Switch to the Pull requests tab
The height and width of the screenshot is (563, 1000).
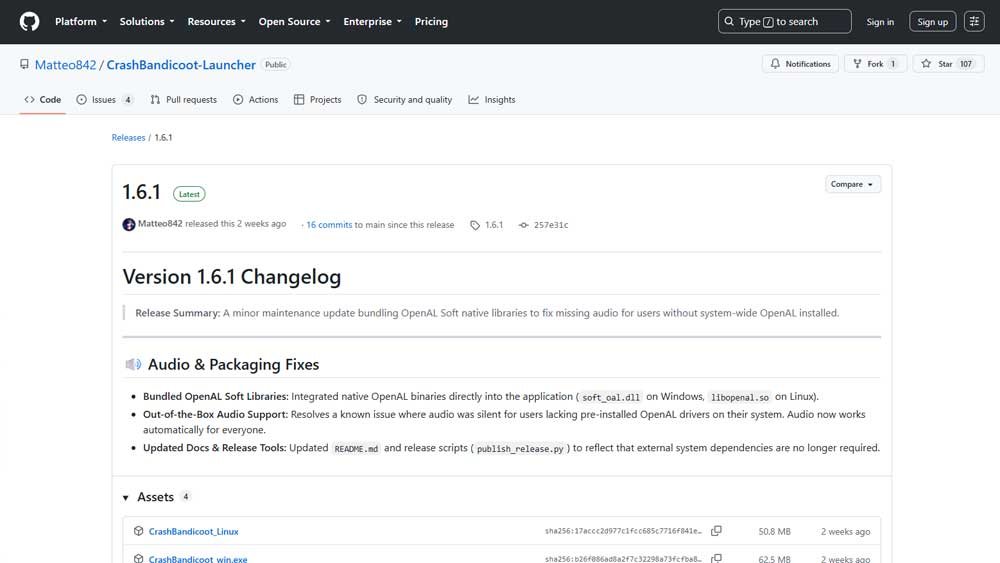click(184, 99)
